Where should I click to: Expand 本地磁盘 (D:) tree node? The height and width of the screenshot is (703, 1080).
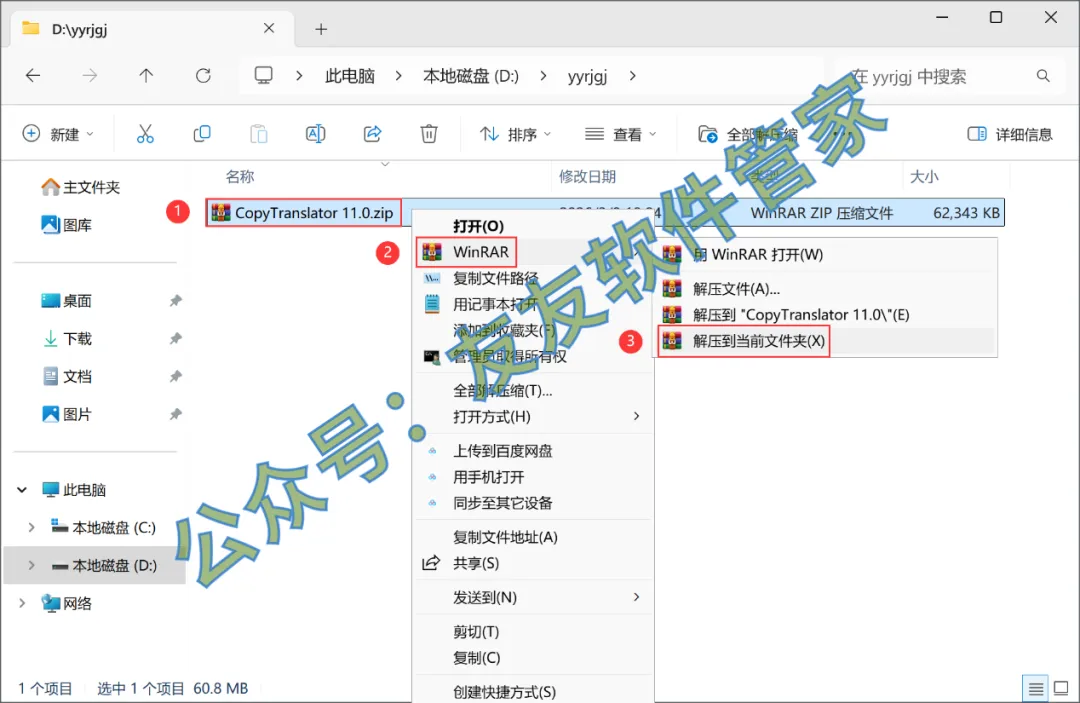tap(31, 565)
